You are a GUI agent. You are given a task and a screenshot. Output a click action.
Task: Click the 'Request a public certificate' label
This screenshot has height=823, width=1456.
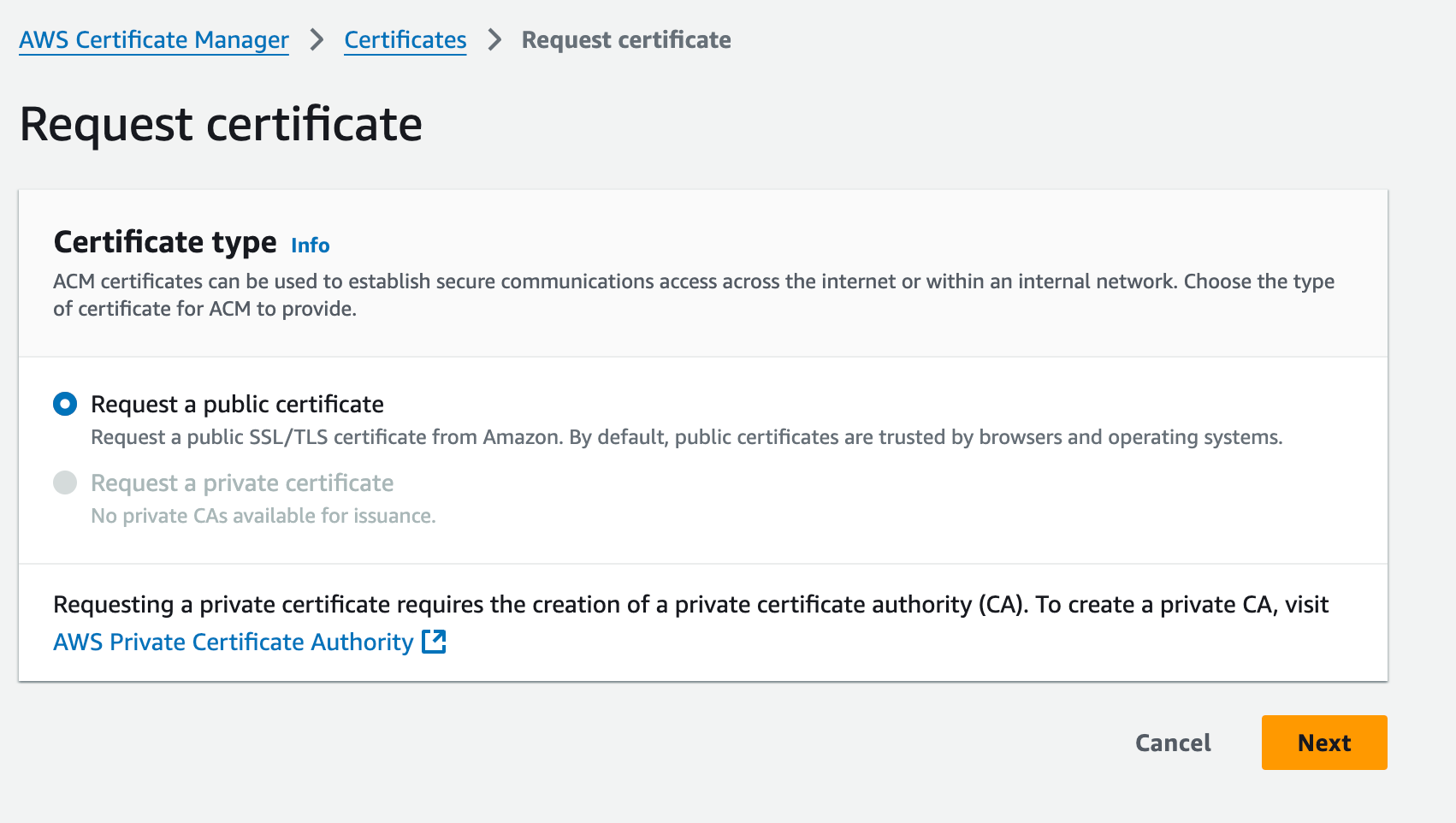point(237,404)
